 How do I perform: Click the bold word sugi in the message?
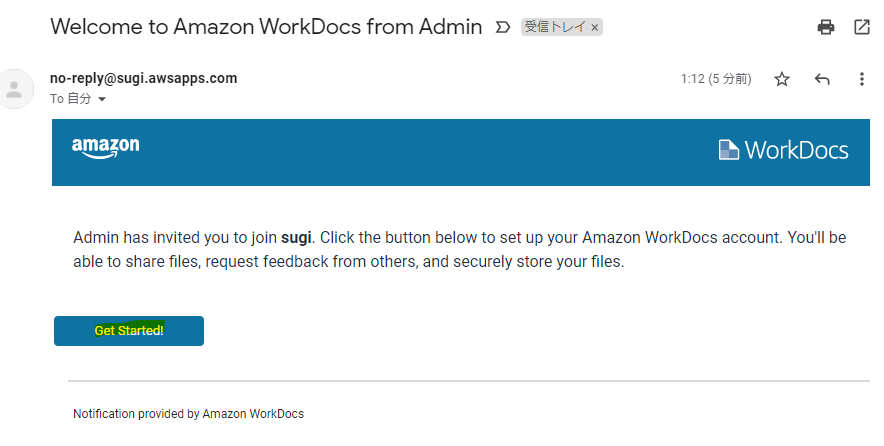[x=297, y=238]
